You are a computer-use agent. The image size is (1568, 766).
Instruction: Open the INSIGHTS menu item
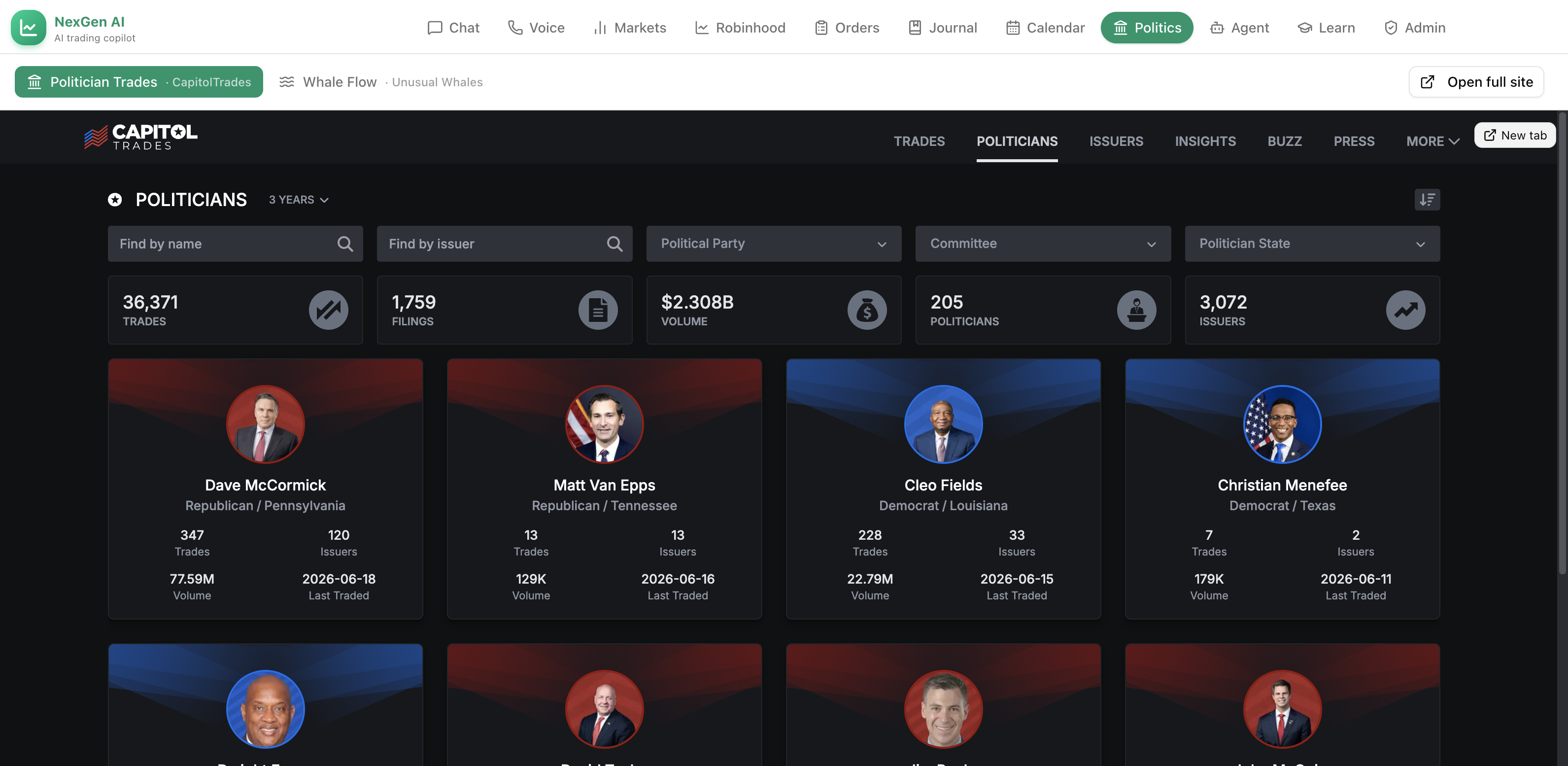(x=1205, y=141)
